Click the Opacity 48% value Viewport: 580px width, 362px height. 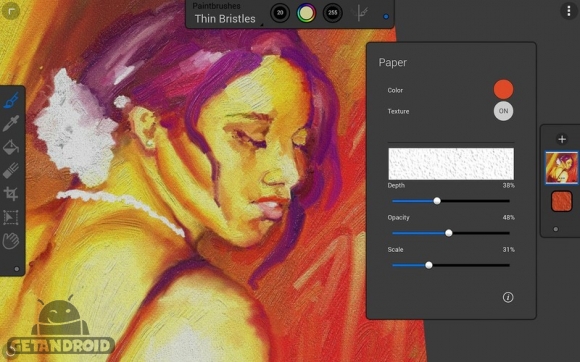[x=508, y=218]
